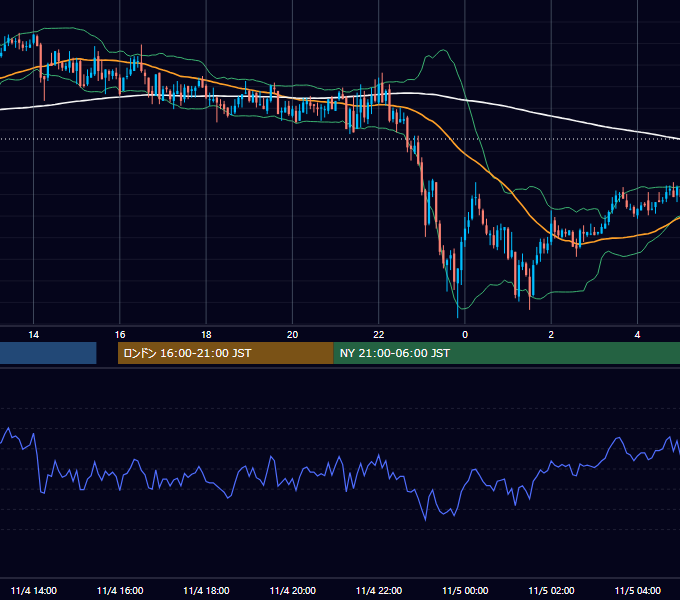Select the 0 hour axis label
The width and height of the screenshot is (680, 600).
click(465, 335)
